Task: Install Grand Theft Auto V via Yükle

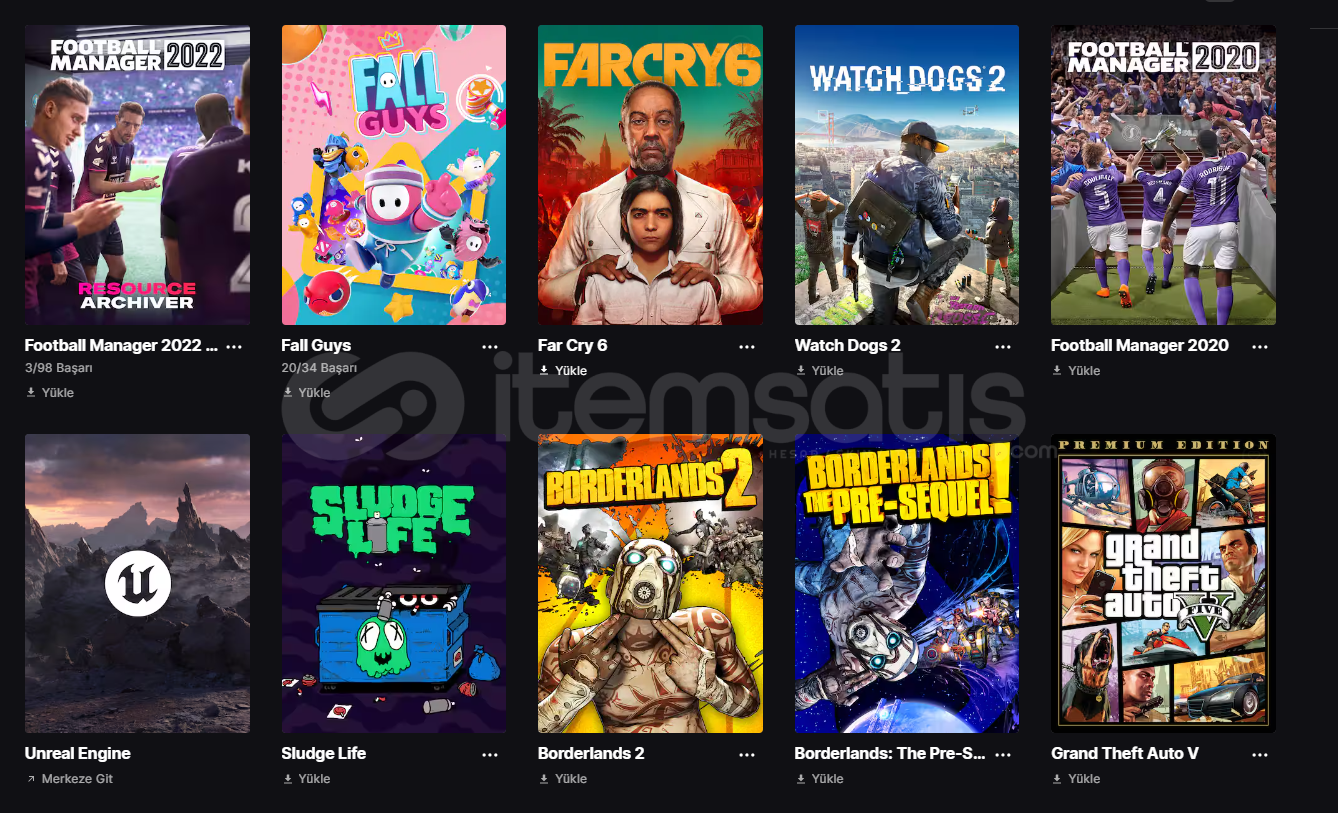Action: 1084,779
